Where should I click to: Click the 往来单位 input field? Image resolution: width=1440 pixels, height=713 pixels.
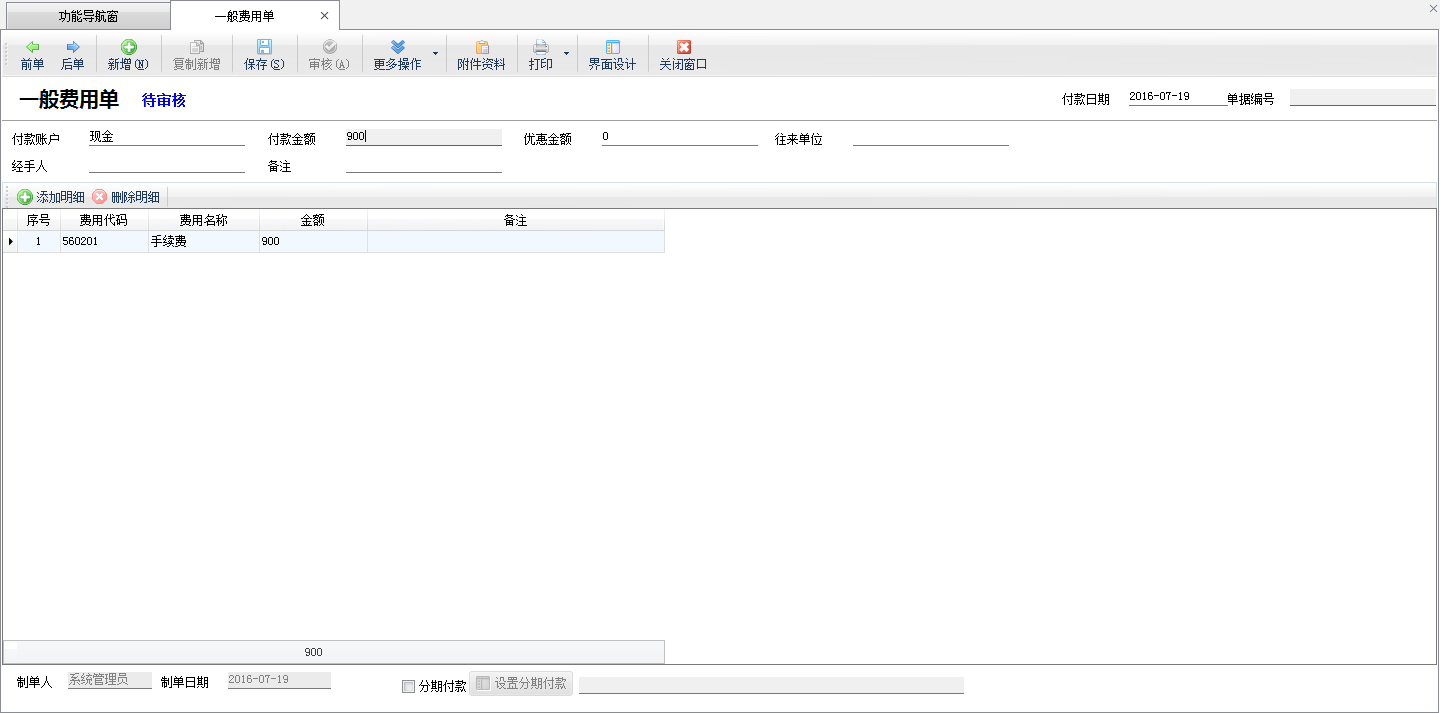click(x=930, y=138)
